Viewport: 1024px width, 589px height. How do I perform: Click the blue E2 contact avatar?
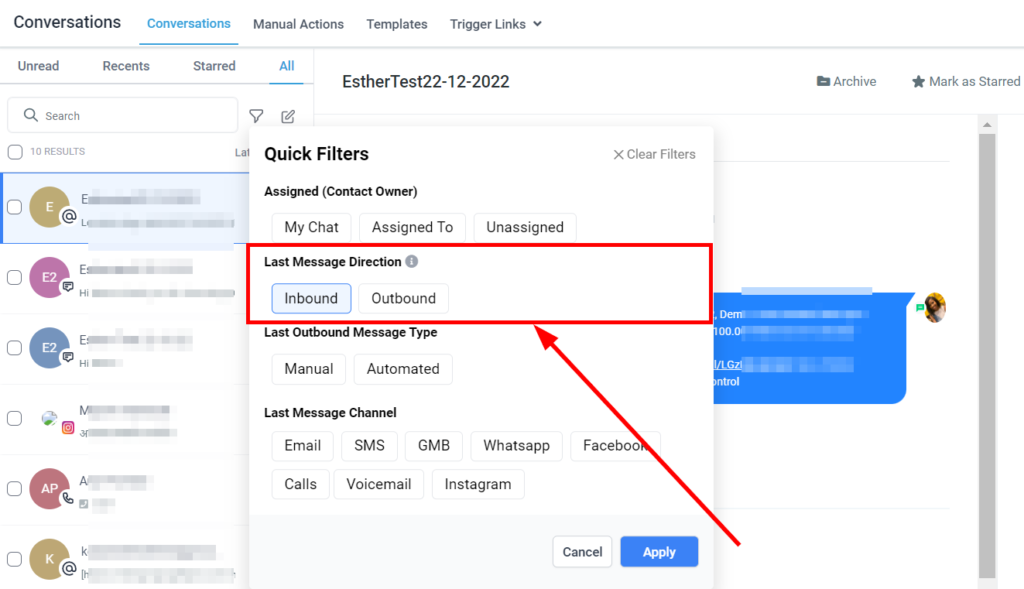[50, 348]
